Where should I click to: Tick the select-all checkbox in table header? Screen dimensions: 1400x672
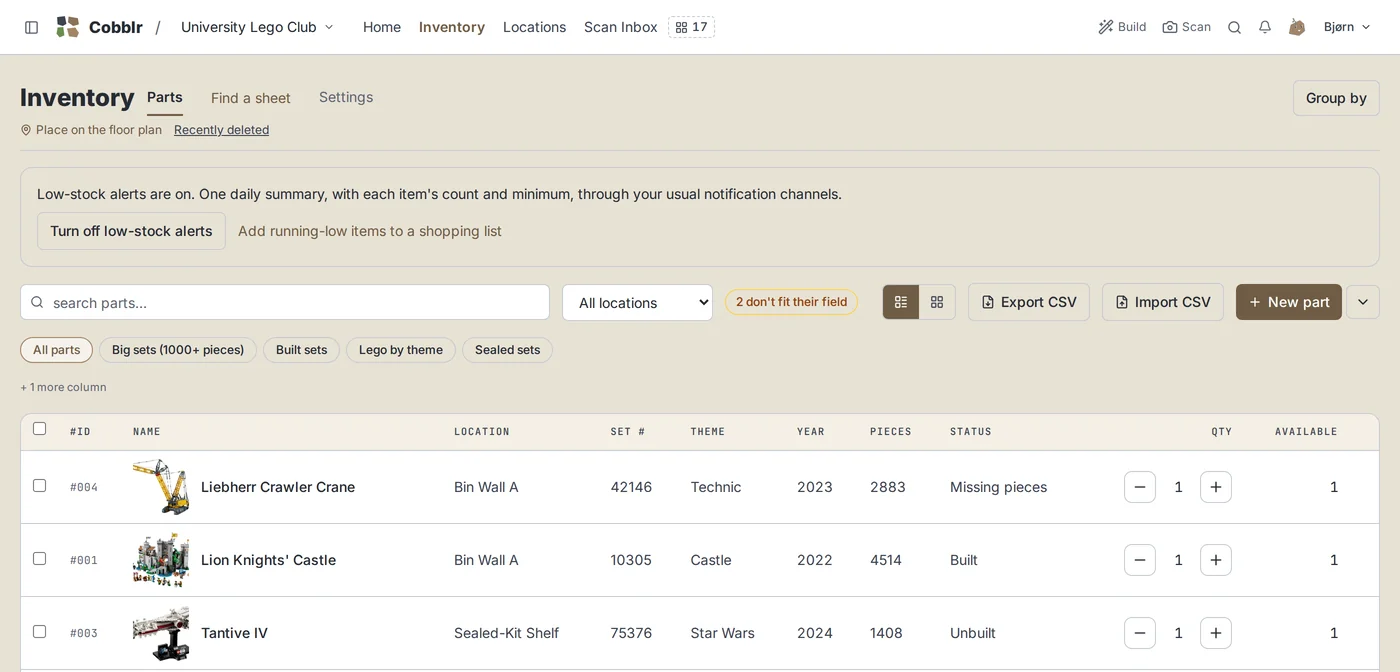[40, 429]
